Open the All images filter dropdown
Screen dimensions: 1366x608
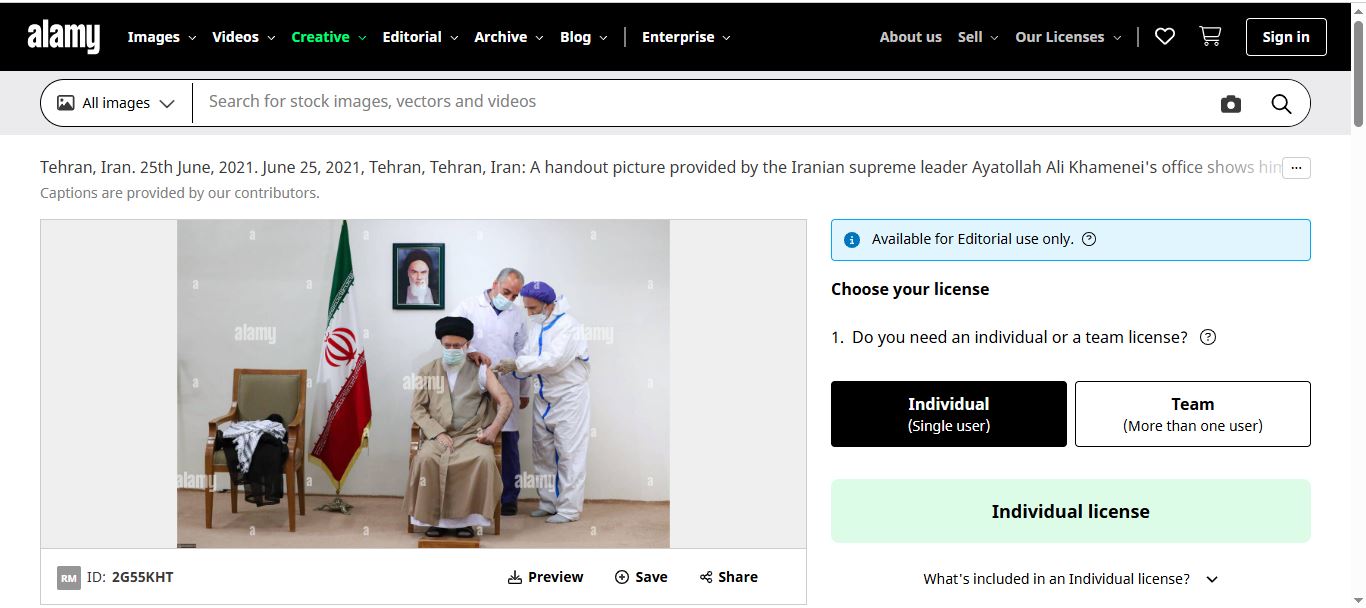click(x=116, y=103)
